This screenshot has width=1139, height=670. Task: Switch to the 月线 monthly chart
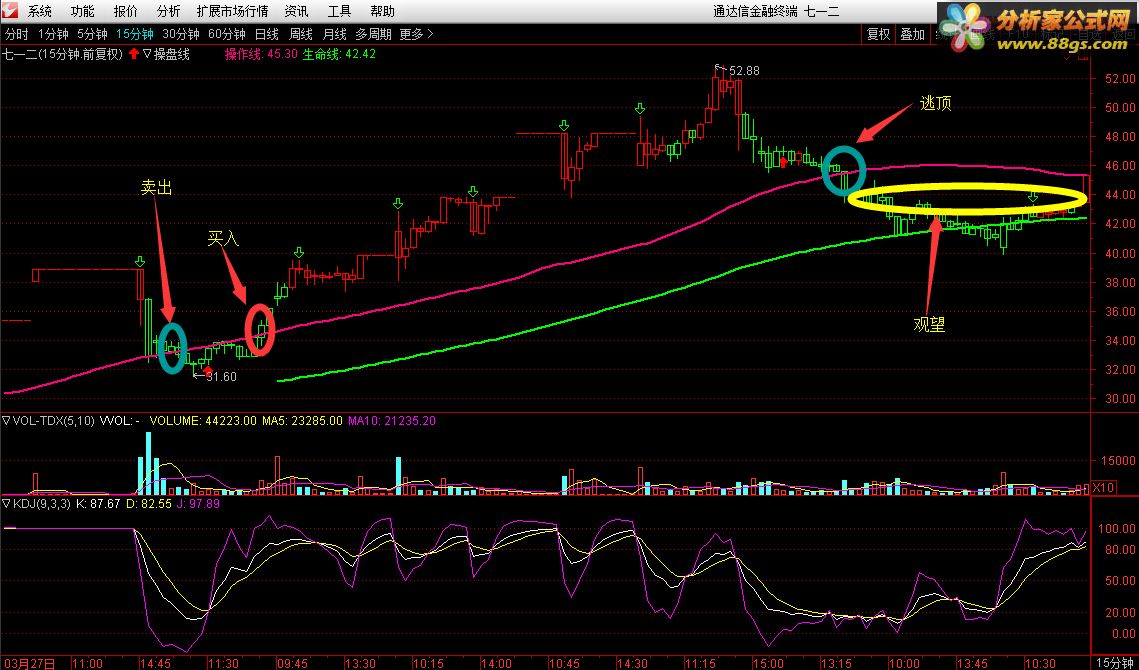pyautogui.click(x=334, y=34)
